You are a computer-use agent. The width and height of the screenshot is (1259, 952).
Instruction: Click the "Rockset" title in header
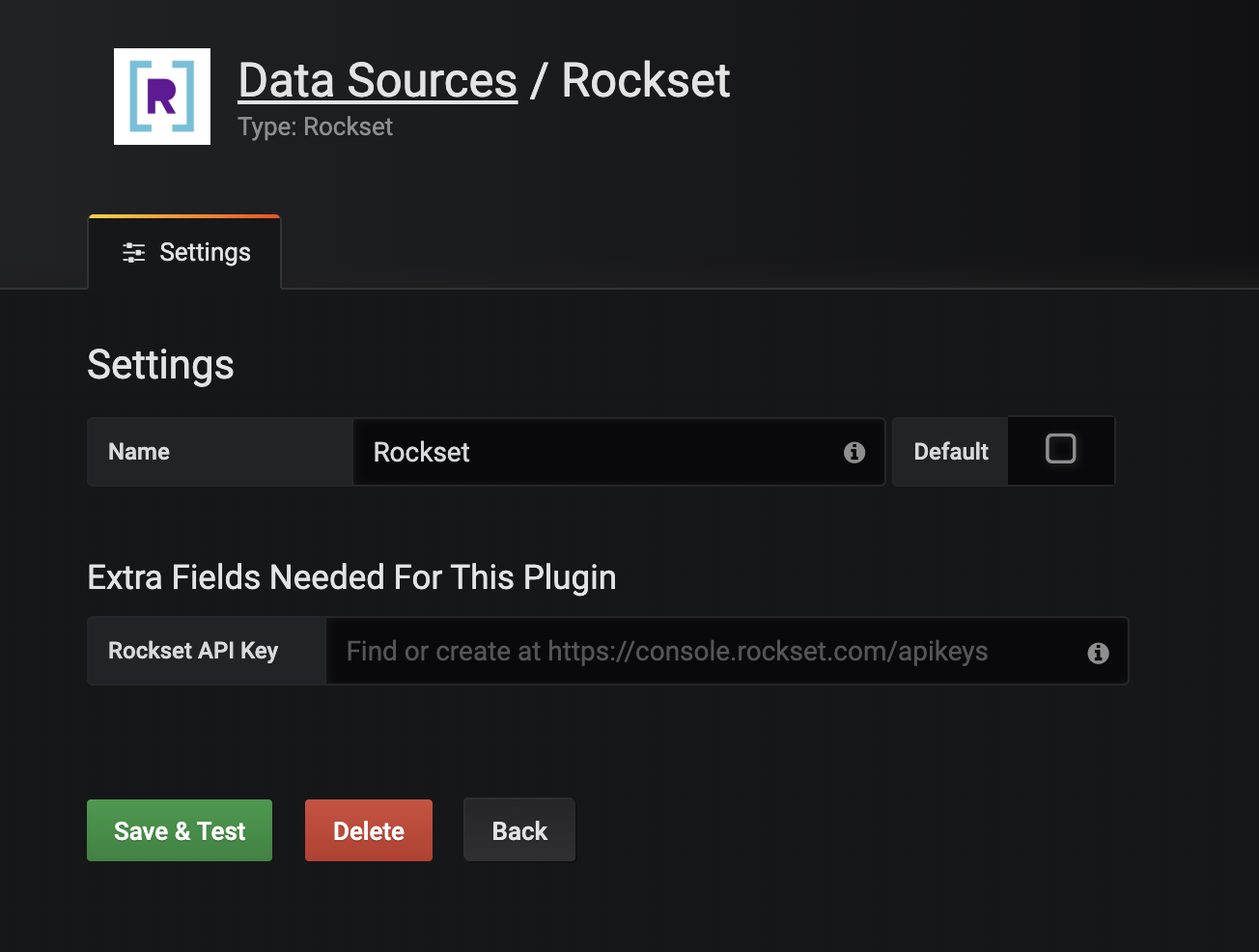[x=646, y=80]
